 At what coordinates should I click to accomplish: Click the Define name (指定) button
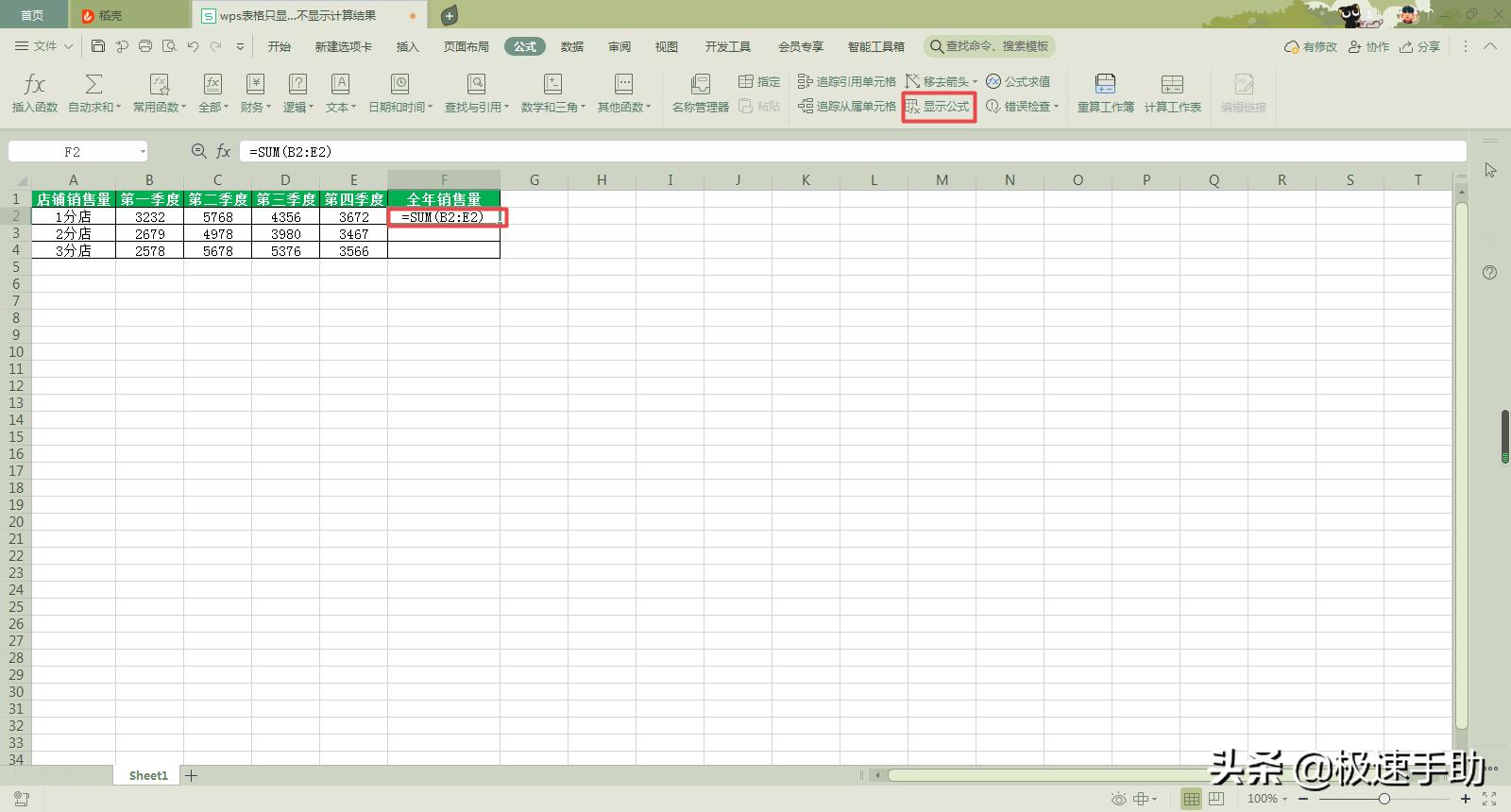click(x=759, y=81)
